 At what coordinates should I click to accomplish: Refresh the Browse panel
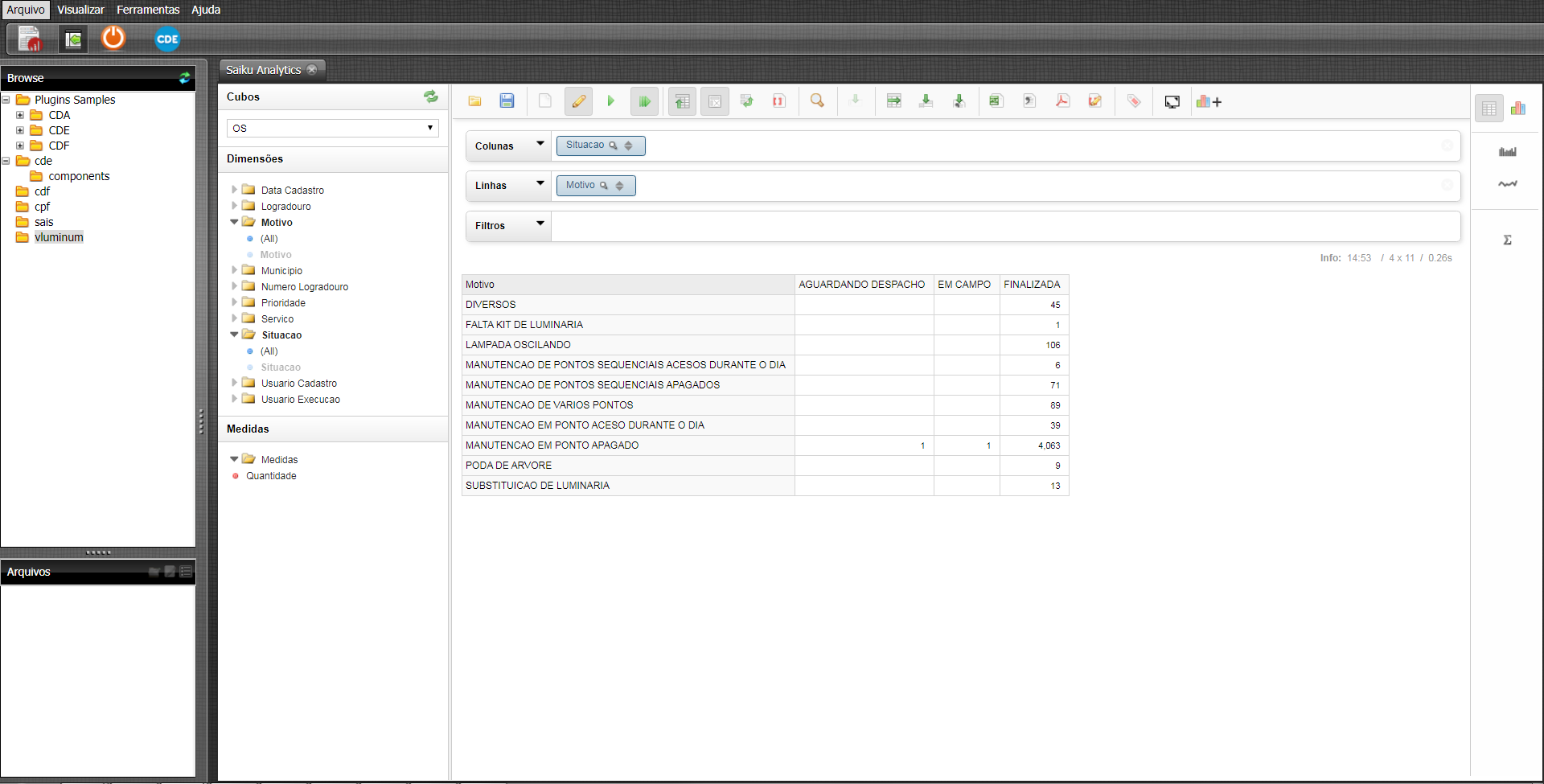click(x=185, y=78)
